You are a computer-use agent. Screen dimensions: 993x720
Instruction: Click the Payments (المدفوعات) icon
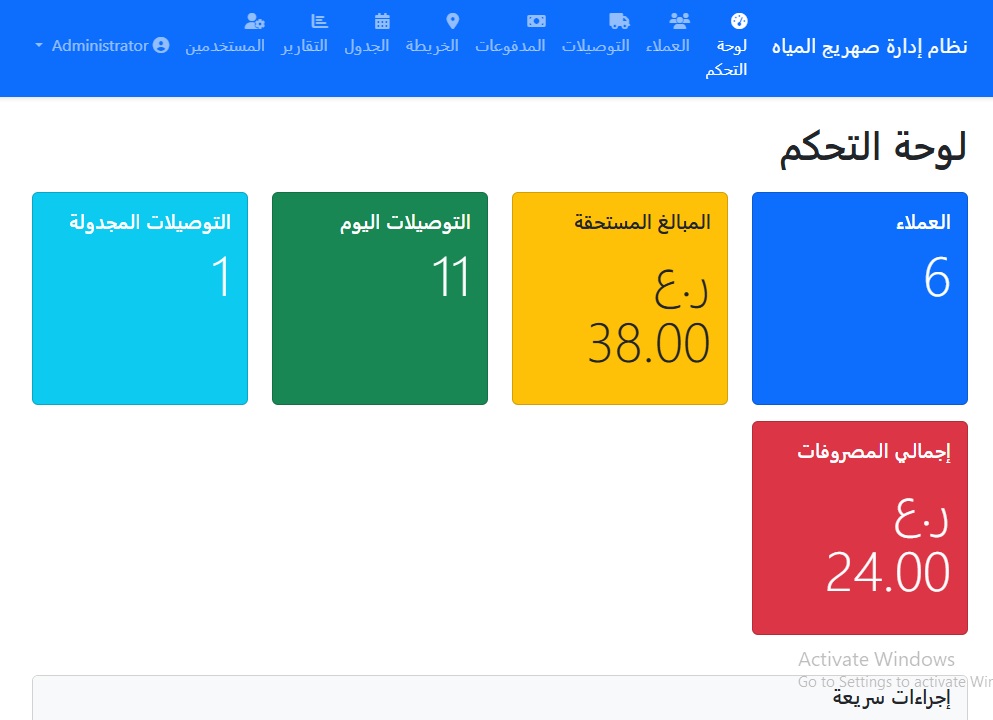[x=535, y=20]
